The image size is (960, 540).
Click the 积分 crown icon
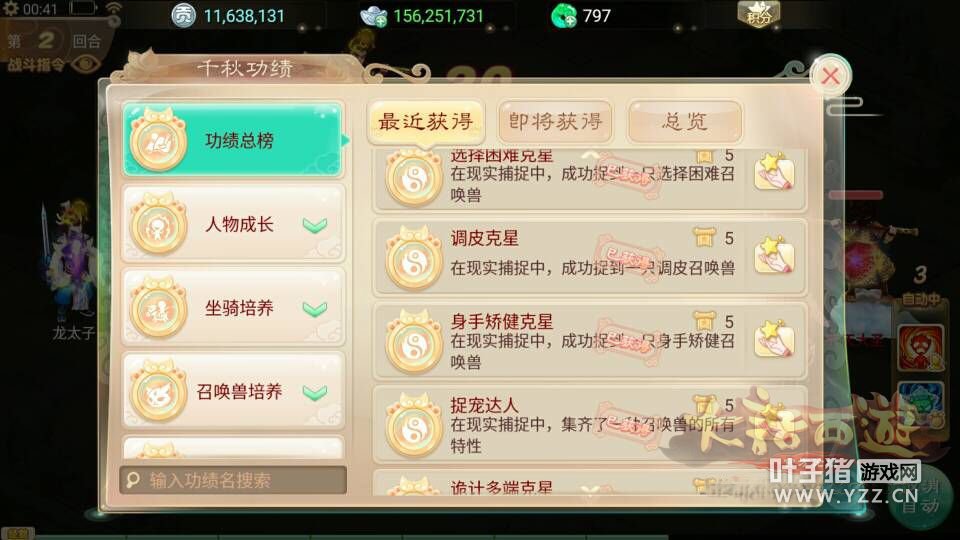(x=759, y=15)
